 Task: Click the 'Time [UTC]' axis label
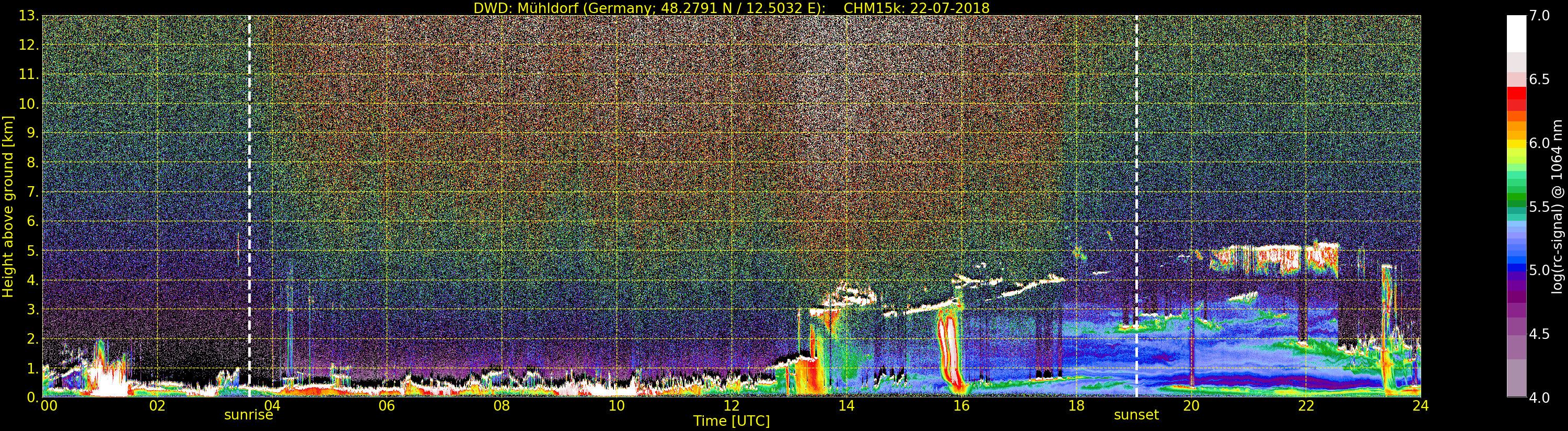click(x=731, y=421)
